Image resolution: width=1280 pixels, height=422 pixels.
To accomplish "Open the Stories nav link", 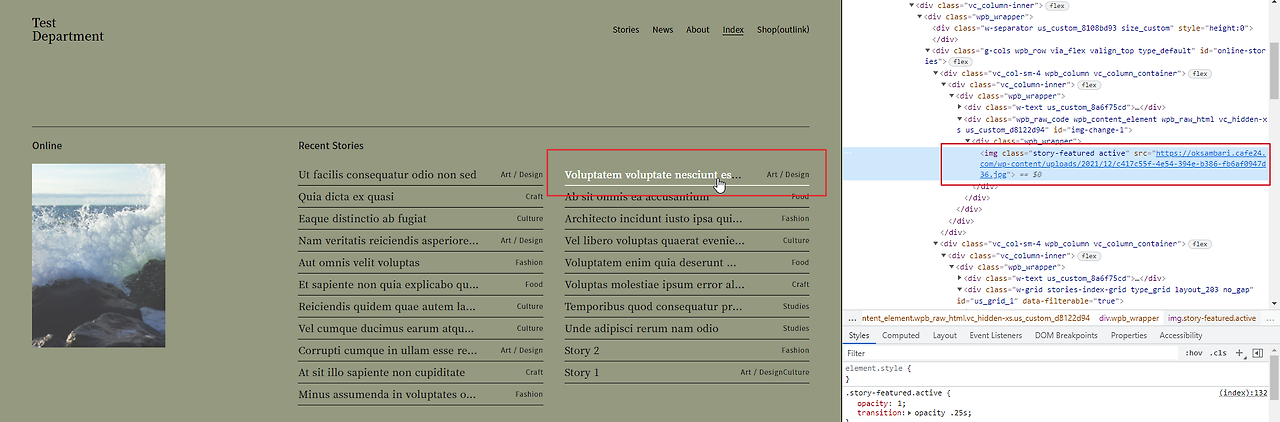I will [x=626, y=30].
